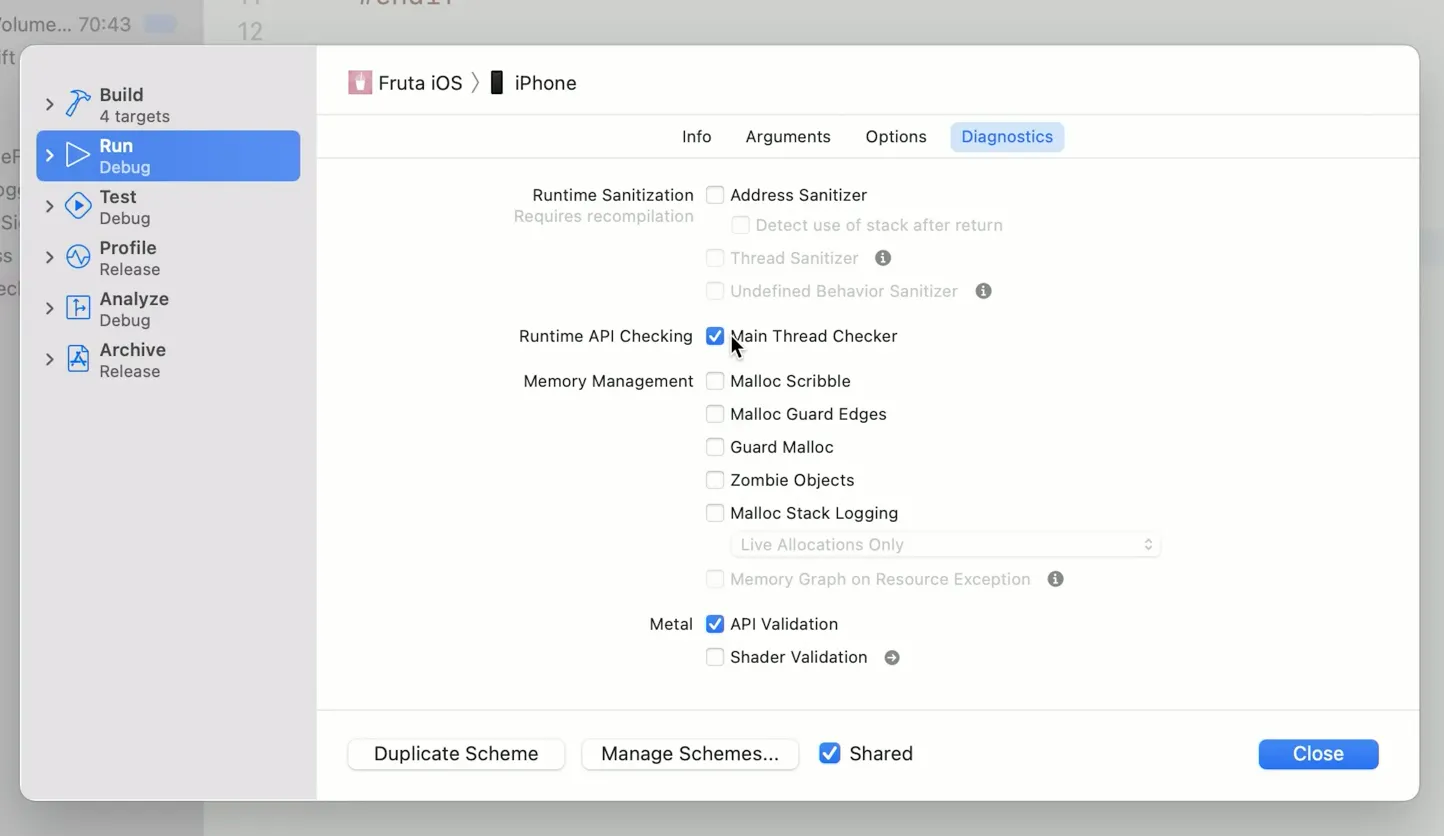The width and height of the screenshot is (1444, 836).
Task: Click the Test action icon
Action: 78,206
